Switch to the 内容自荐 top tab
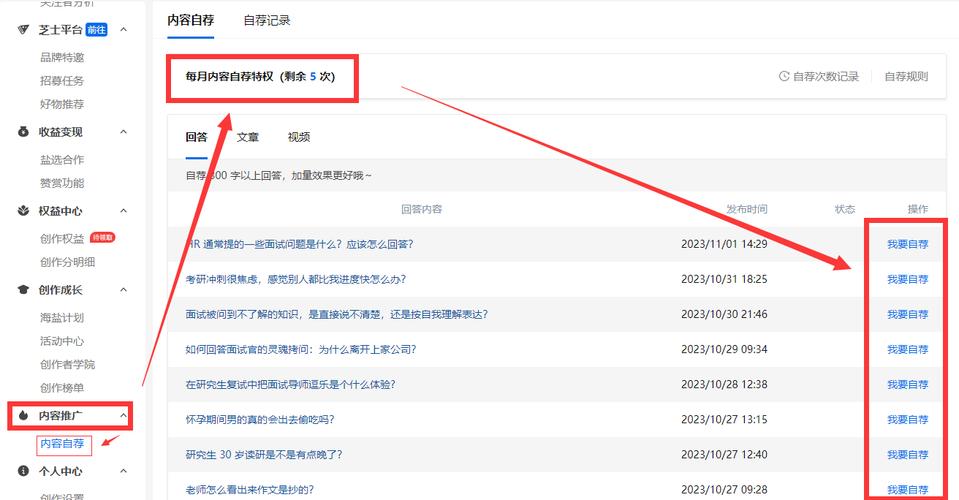 coord(190,20)
